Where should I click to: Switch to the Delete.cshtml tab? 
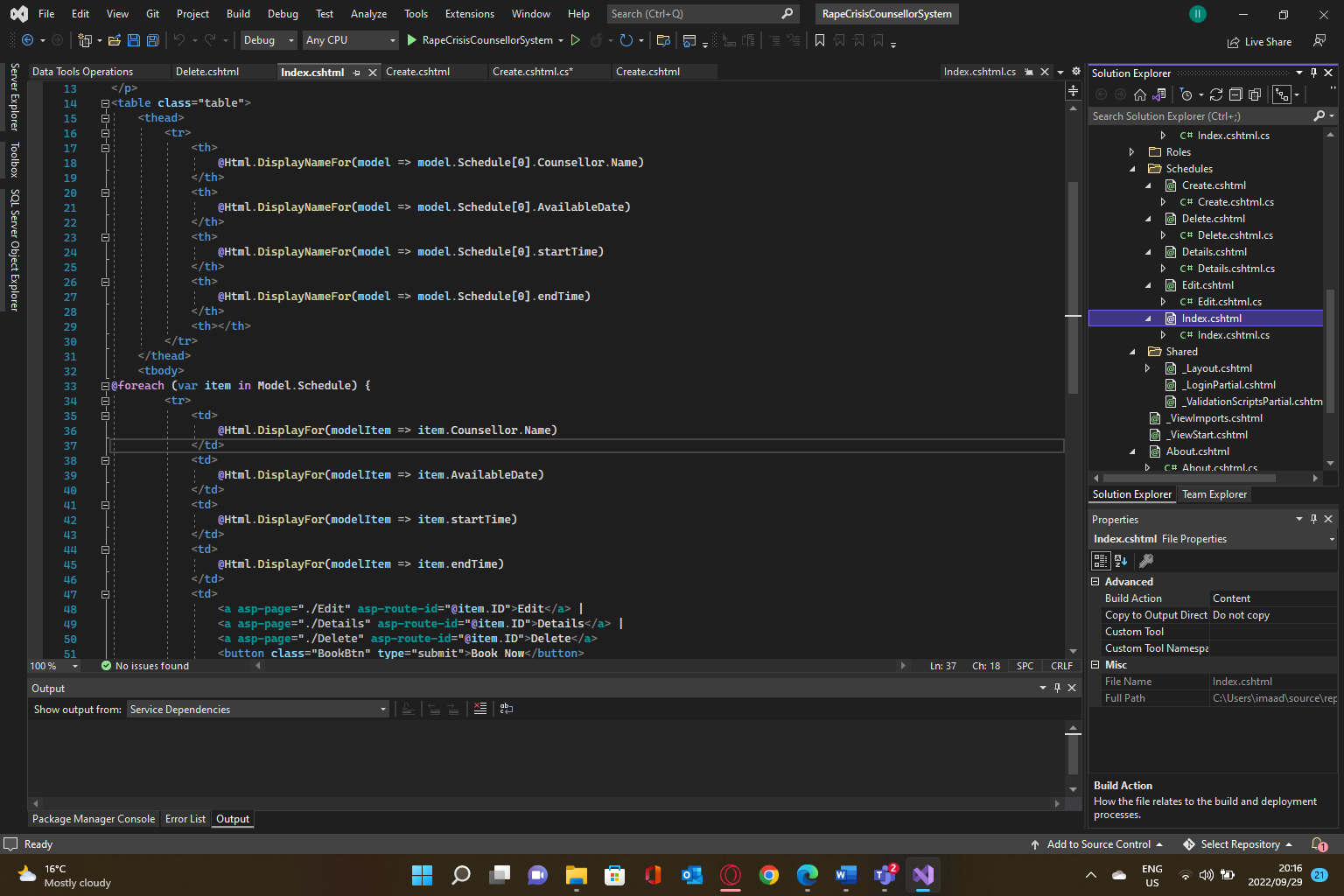[207, 72]
